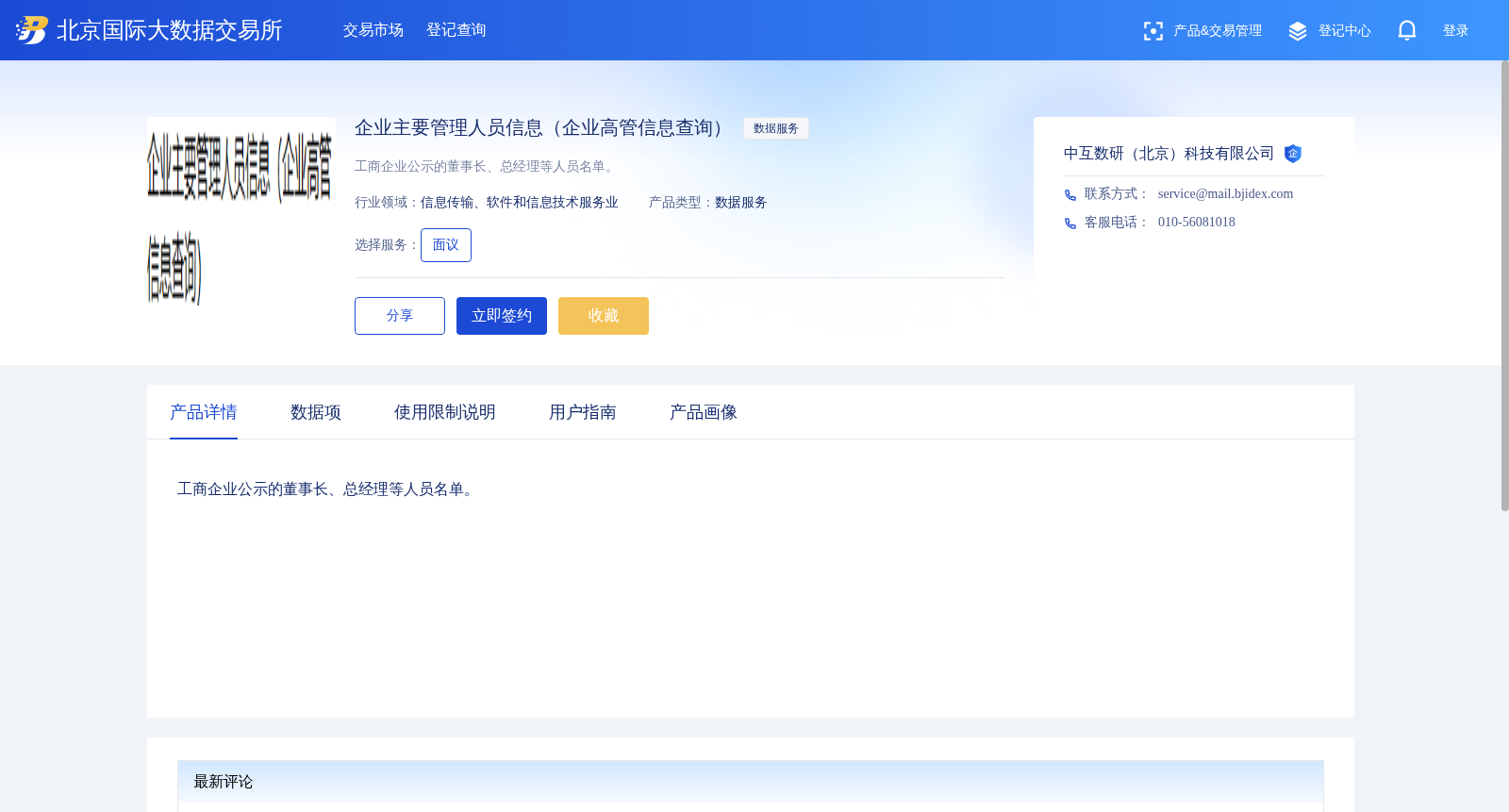Open 用户指南 tab

click(583, 412)
